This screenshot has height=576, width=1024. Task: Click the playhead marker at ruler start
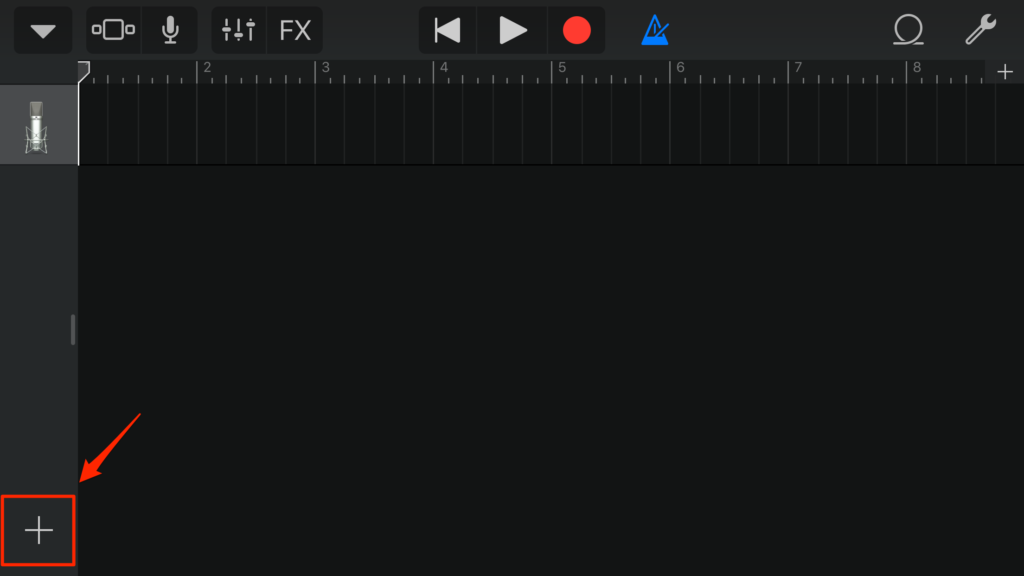click(84, 71)
